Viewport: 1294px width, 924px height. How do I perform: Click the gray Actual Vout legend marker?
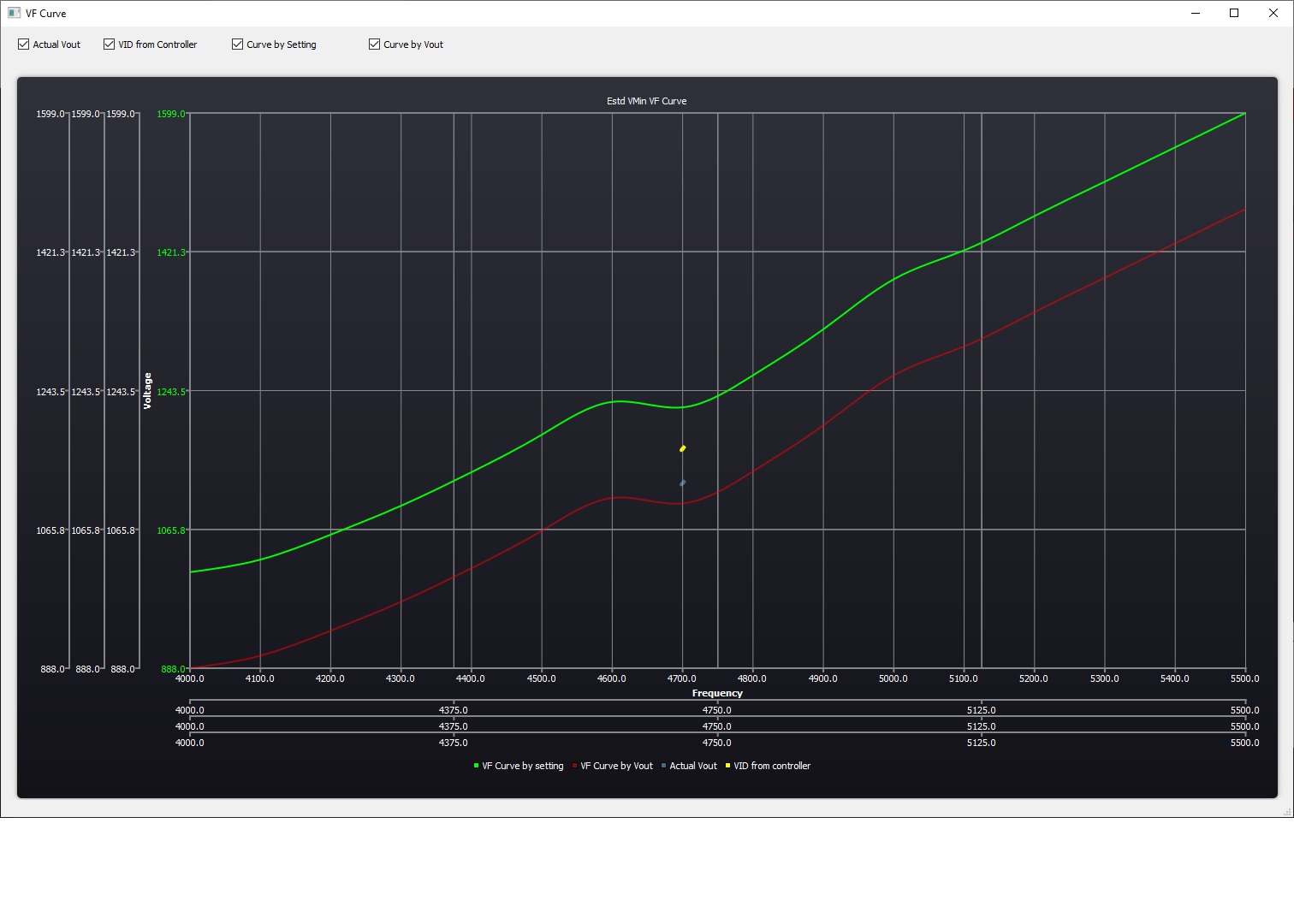click(x=662, y=766)
